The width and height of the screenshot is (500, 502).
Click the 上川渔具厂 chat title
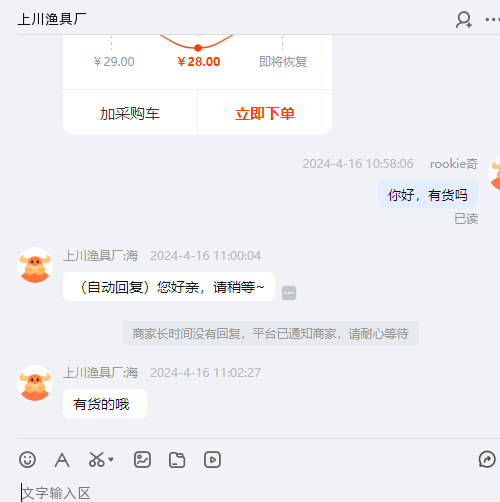52,19
